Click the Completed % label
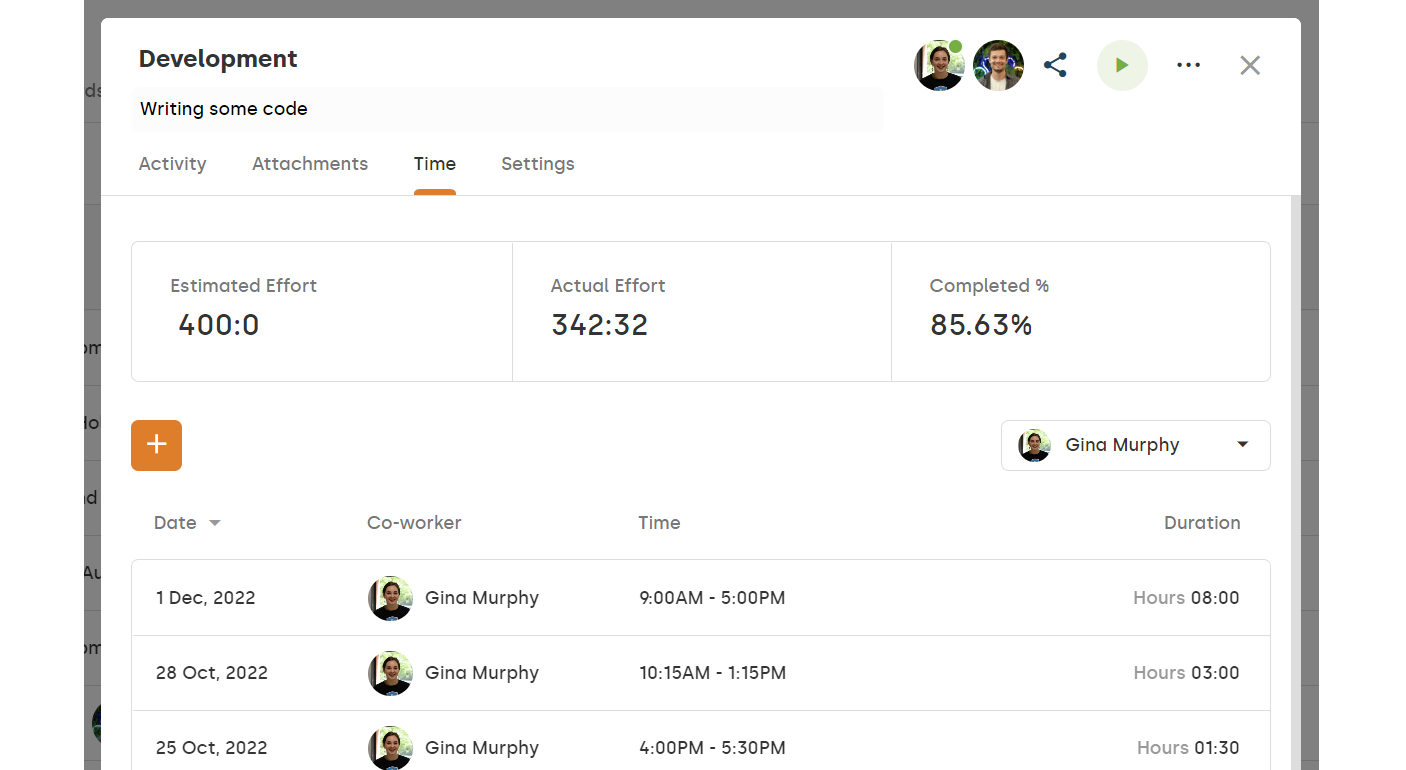 (x=989, y=286)
